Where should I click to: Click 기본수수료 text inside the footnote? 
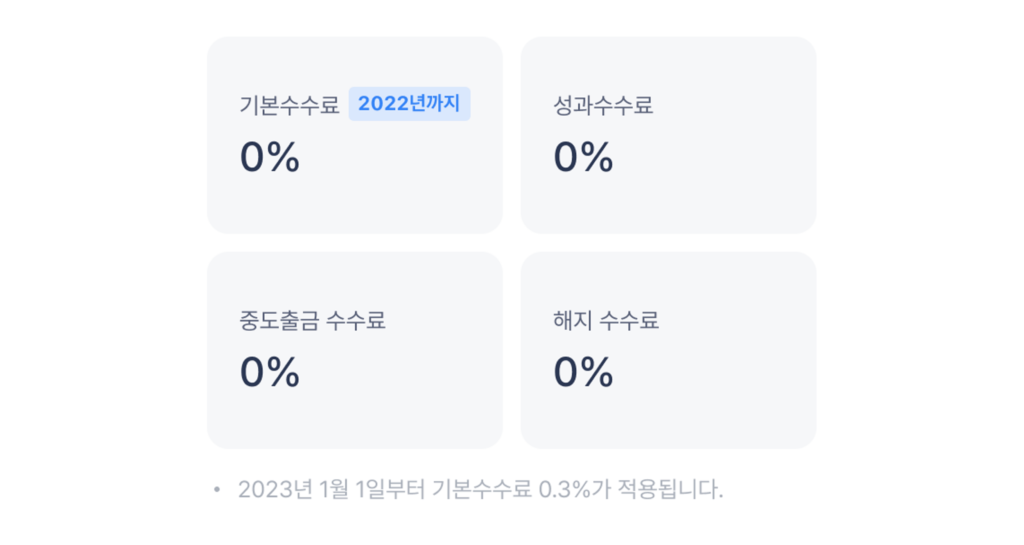[x=482, y=489]
